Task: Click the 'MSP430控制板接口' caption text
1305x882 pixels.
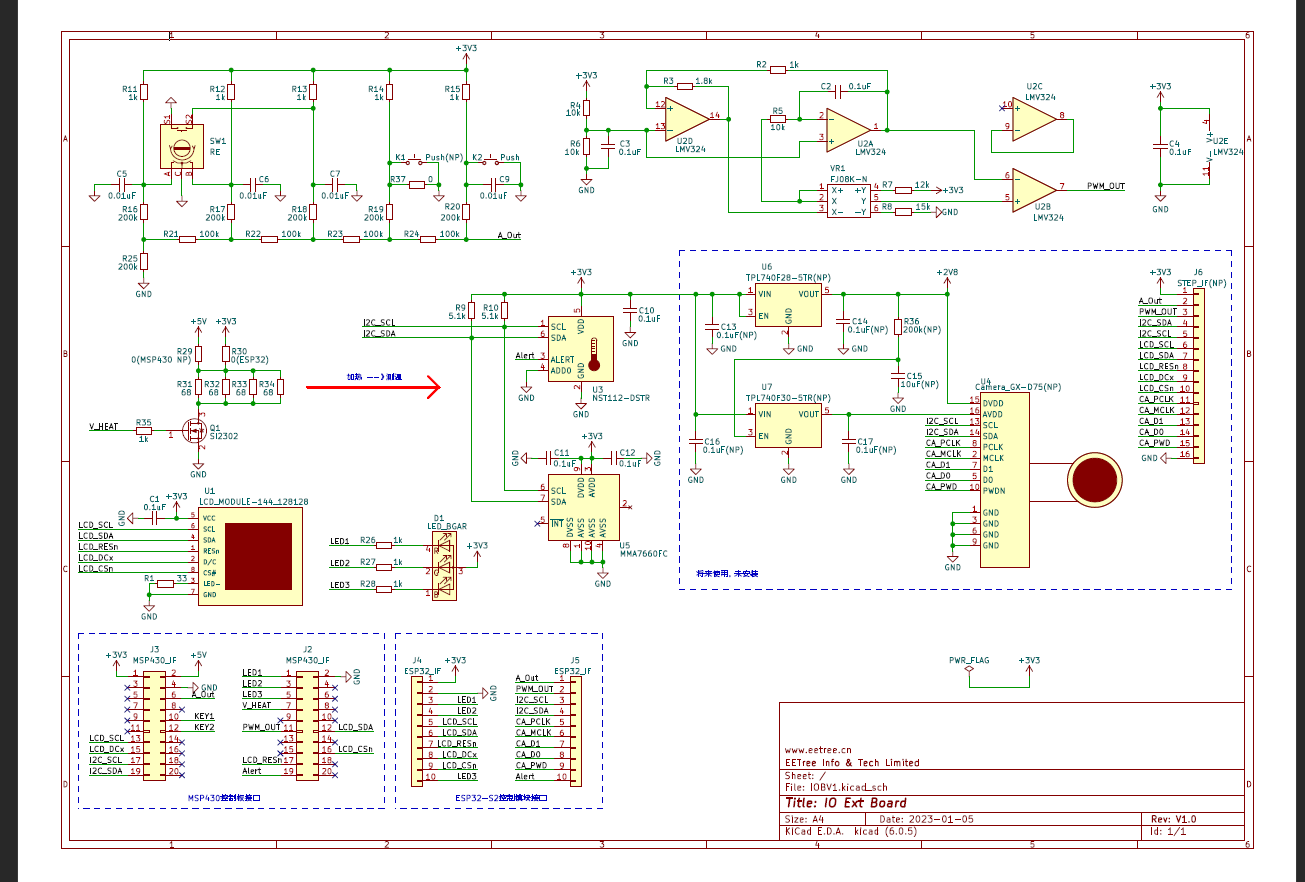Action: pos(224,798)
